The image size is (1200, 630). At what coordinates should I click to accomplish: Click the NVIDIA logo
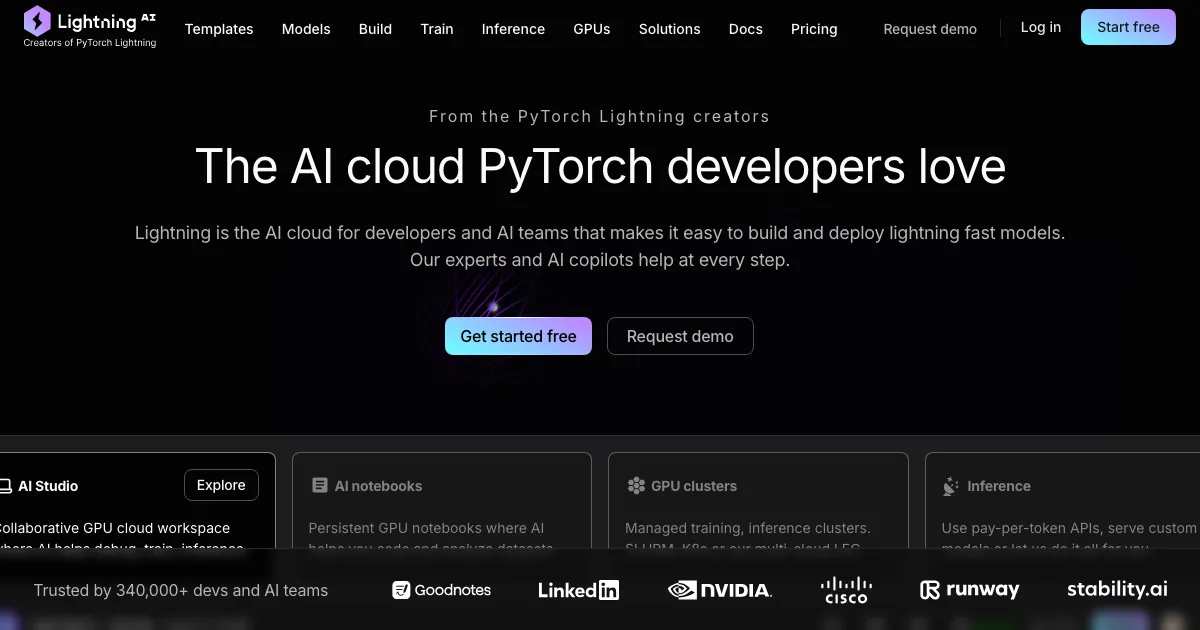coord(719,590)
